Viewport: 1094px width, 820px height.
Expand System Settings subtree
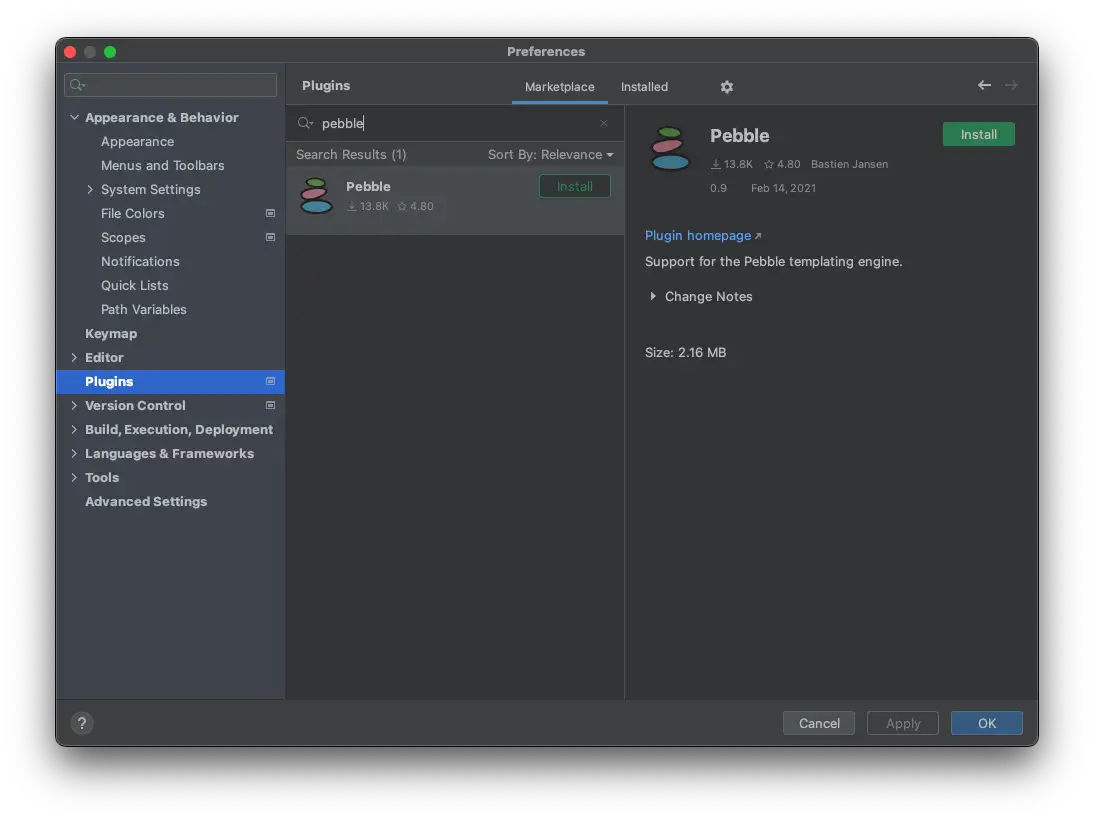click(x=90, y=190)
